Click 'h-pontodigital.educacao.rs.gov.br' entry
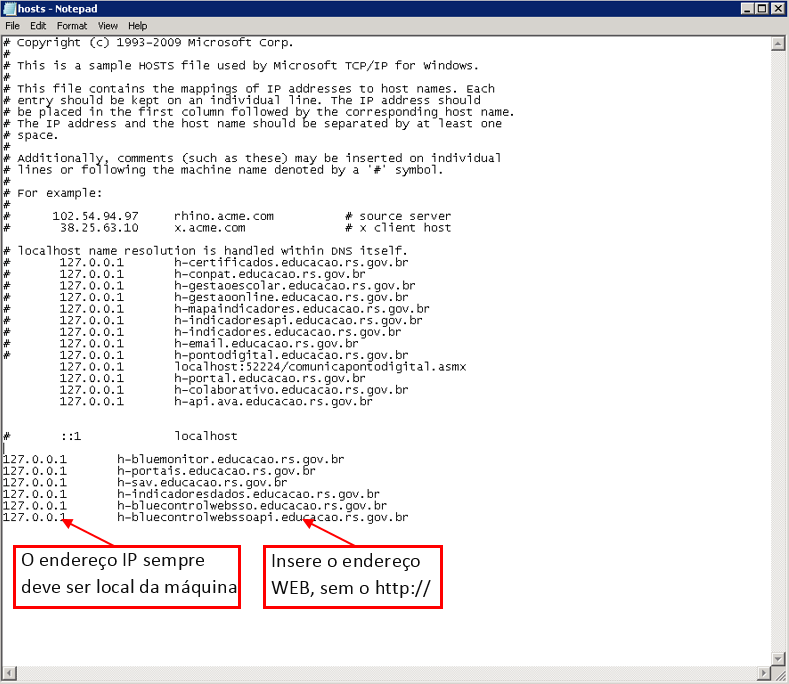 [291, 355]
